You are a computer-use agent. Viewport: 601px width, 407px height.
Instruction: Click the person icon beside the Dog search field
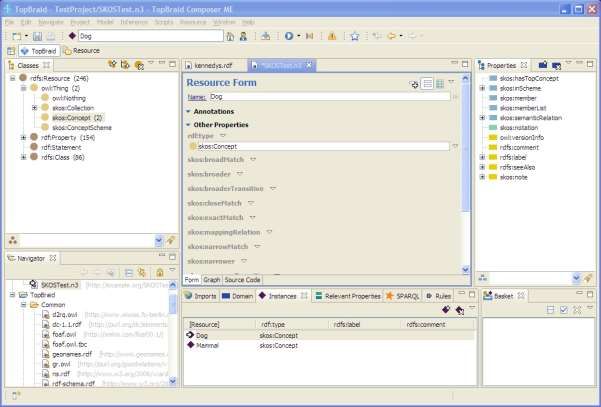[x=243, y=36]
